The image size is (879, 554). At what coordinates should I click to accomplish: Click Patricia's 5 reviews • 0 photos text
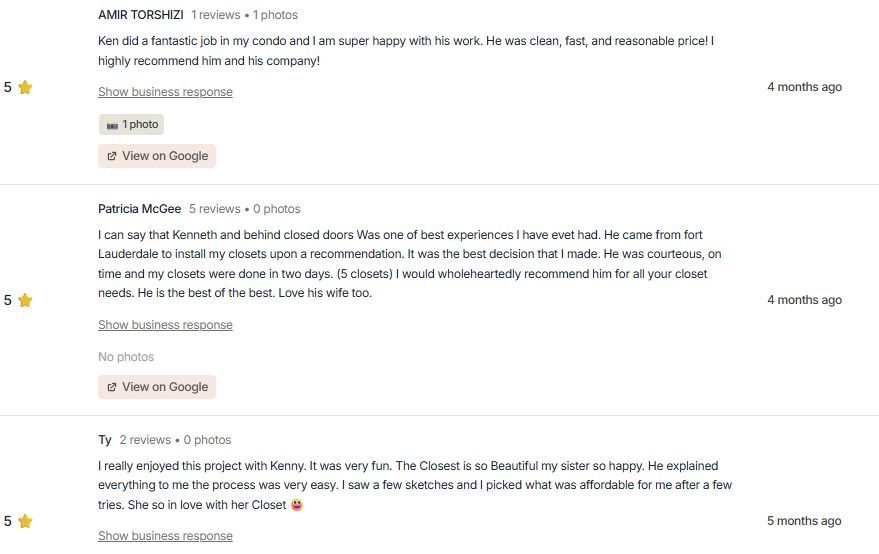point(244,209)
